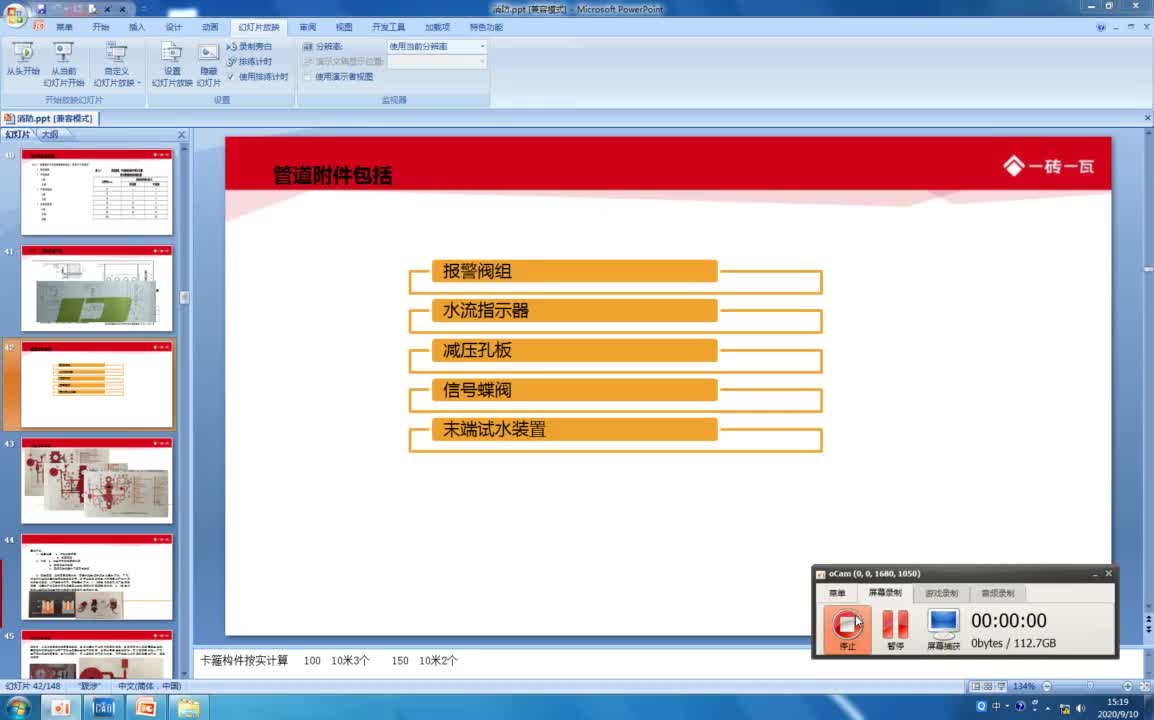
Task: Switch to the 动画 (Animations) tab
Action: coord(210,27)
